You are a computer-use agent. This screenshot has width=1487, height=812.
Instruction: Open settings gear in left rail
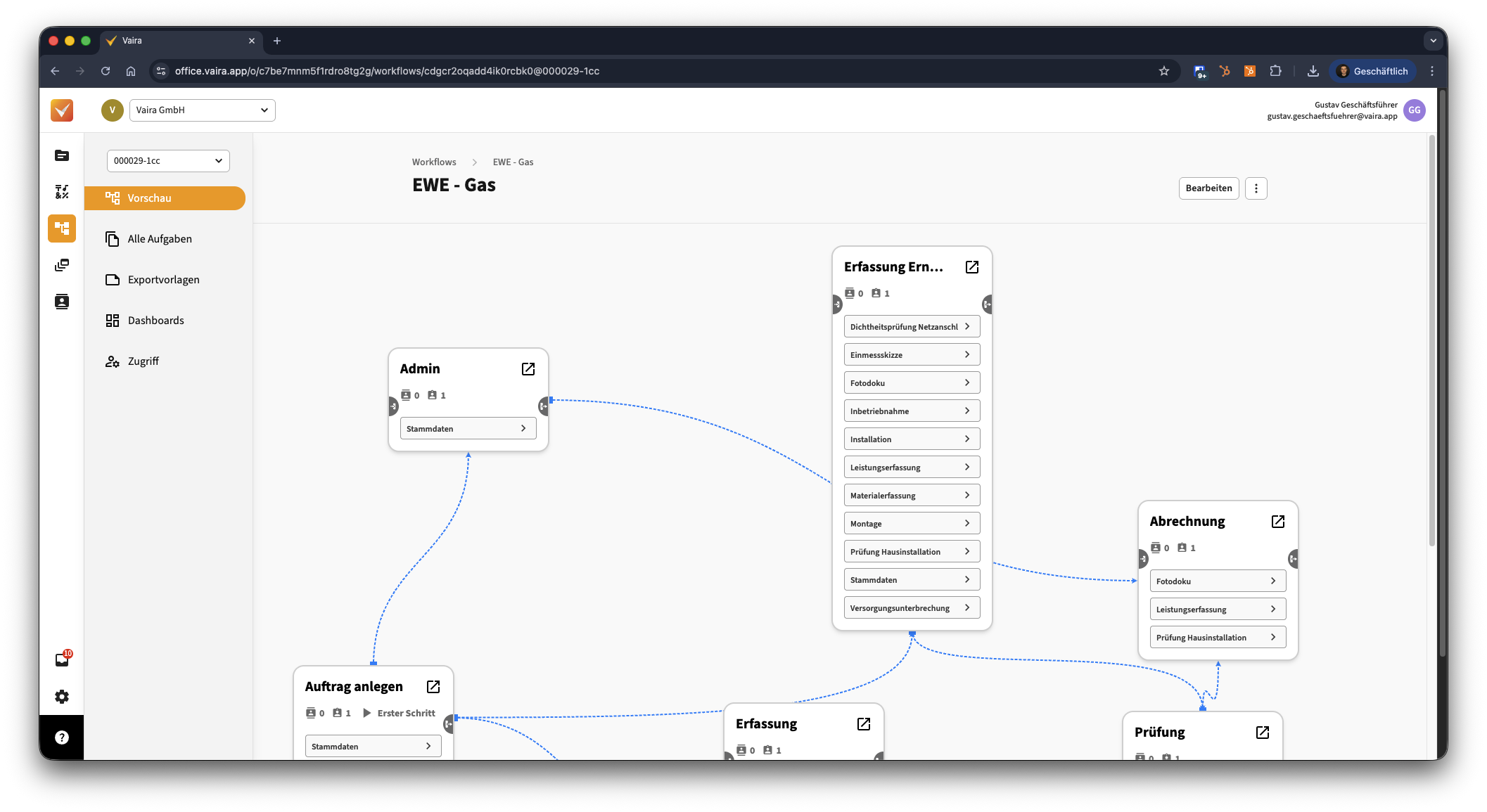pyautogui.click(x=62, y=697)
